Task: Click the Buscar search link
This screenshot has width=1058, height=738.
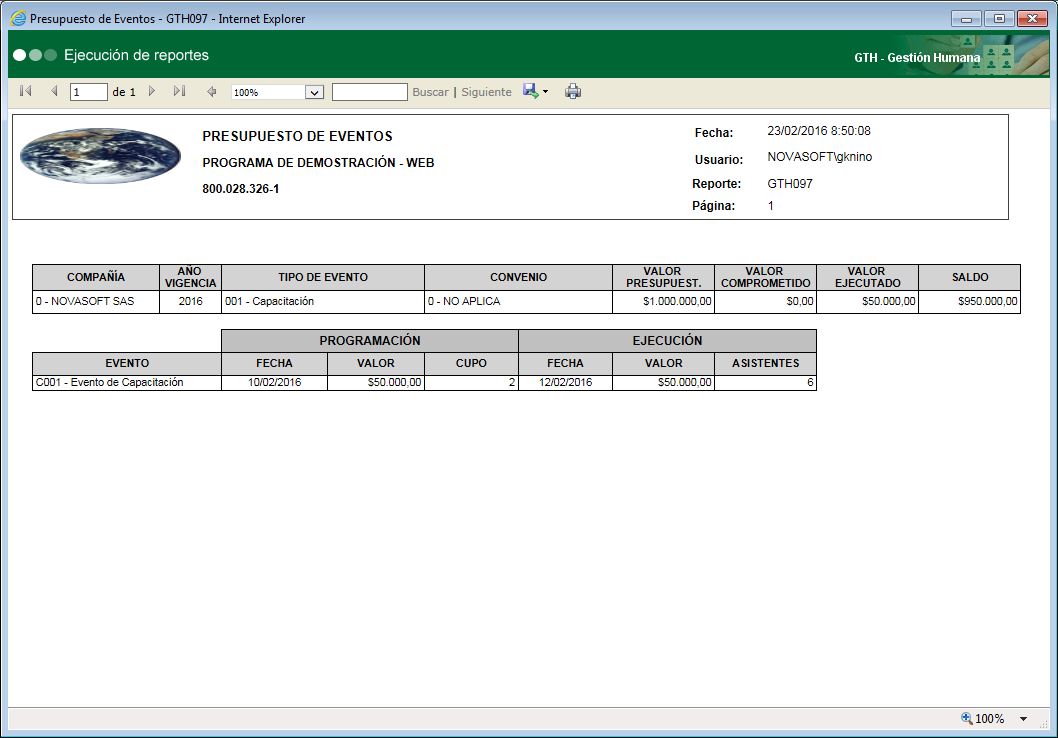Action: point(430,92)
